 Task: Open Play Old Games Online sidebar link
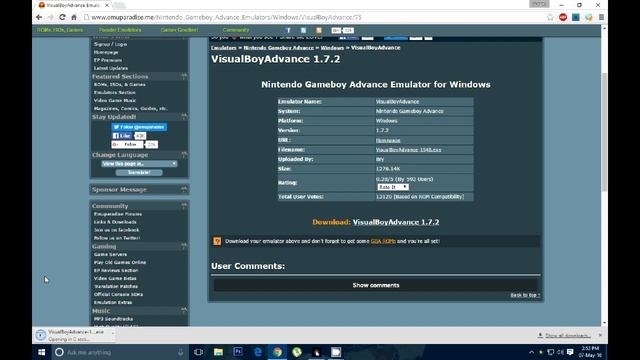coord(120,262)
